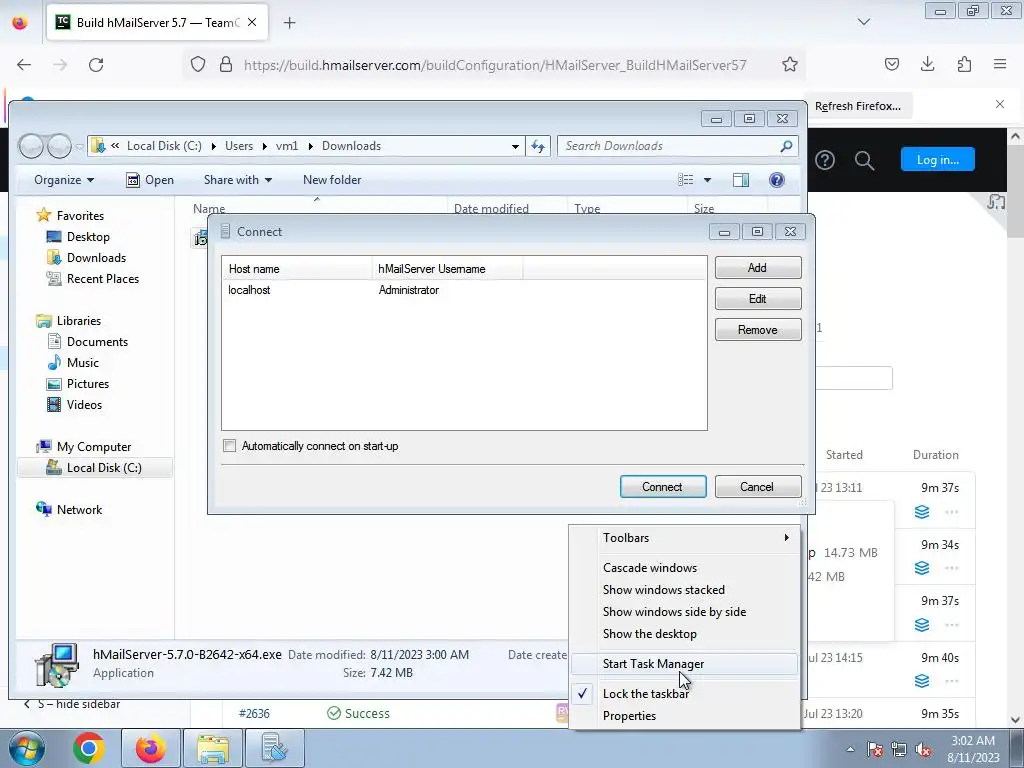Open Firefox hamburger application menu
The width and height of the screenshot is (1024, 768).
click(1000, 64)
